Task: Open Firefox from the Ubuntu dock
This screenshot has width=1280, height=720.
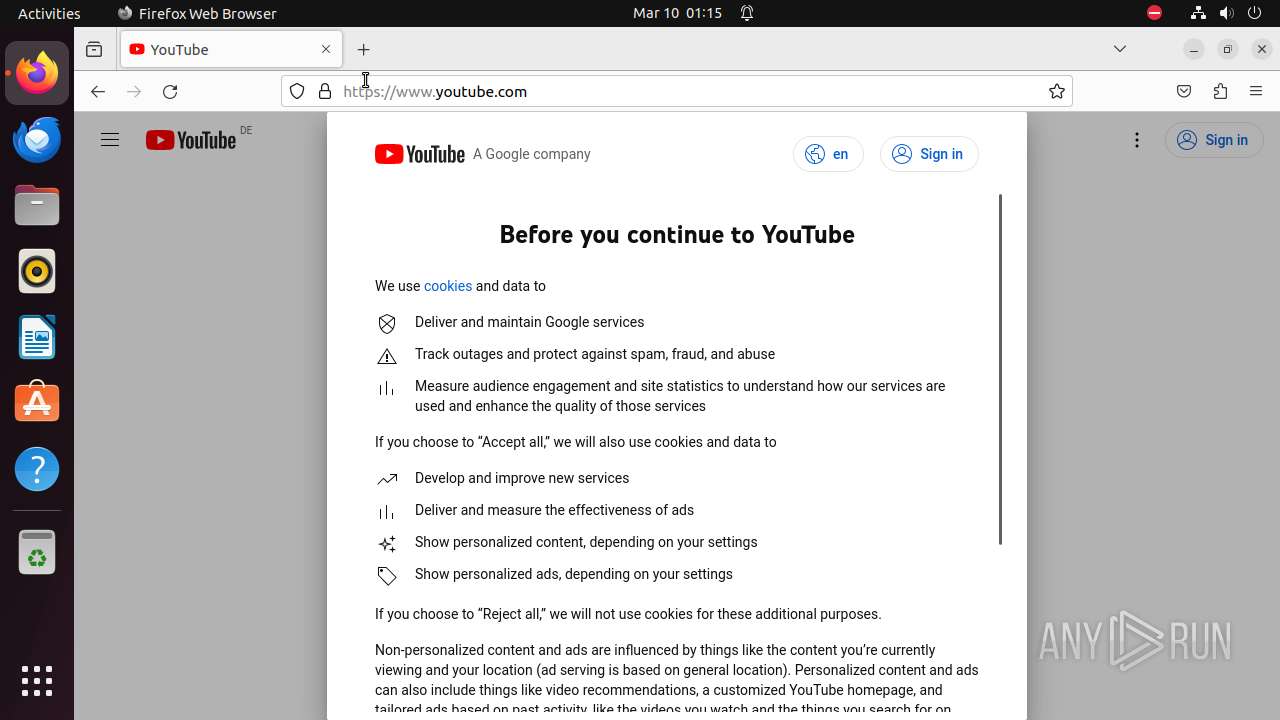Action: (x=37, y=73)
